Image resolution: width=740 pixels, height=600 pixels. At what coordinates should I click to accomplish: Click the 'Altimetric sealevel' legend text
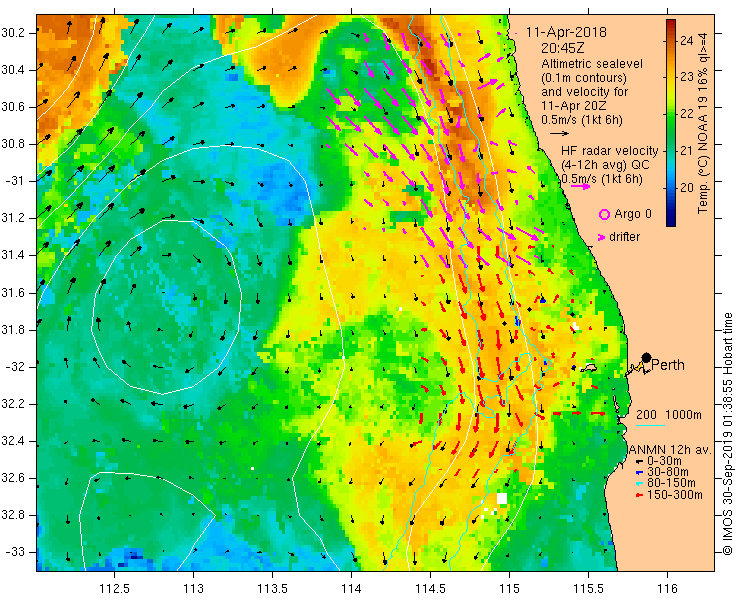592,63
